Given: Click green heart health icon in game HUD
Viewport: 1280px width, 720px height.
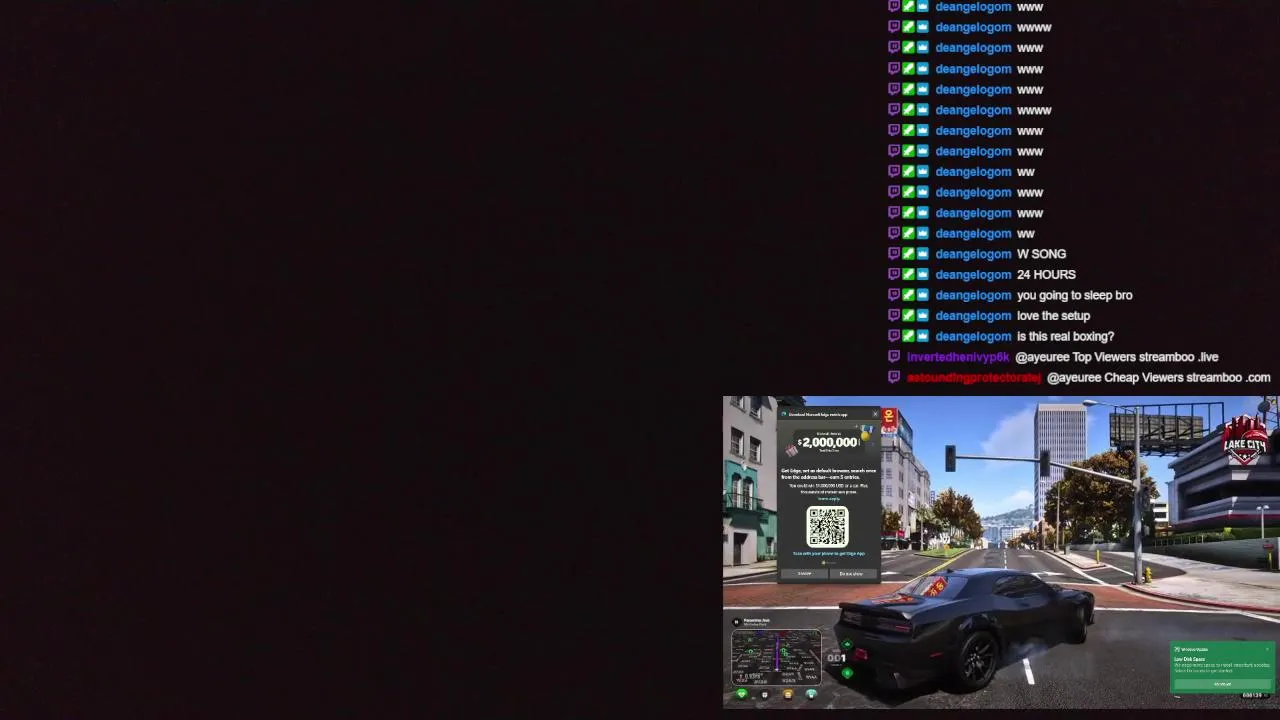Looking at the screenshot, I should click(x=741, y=694).
